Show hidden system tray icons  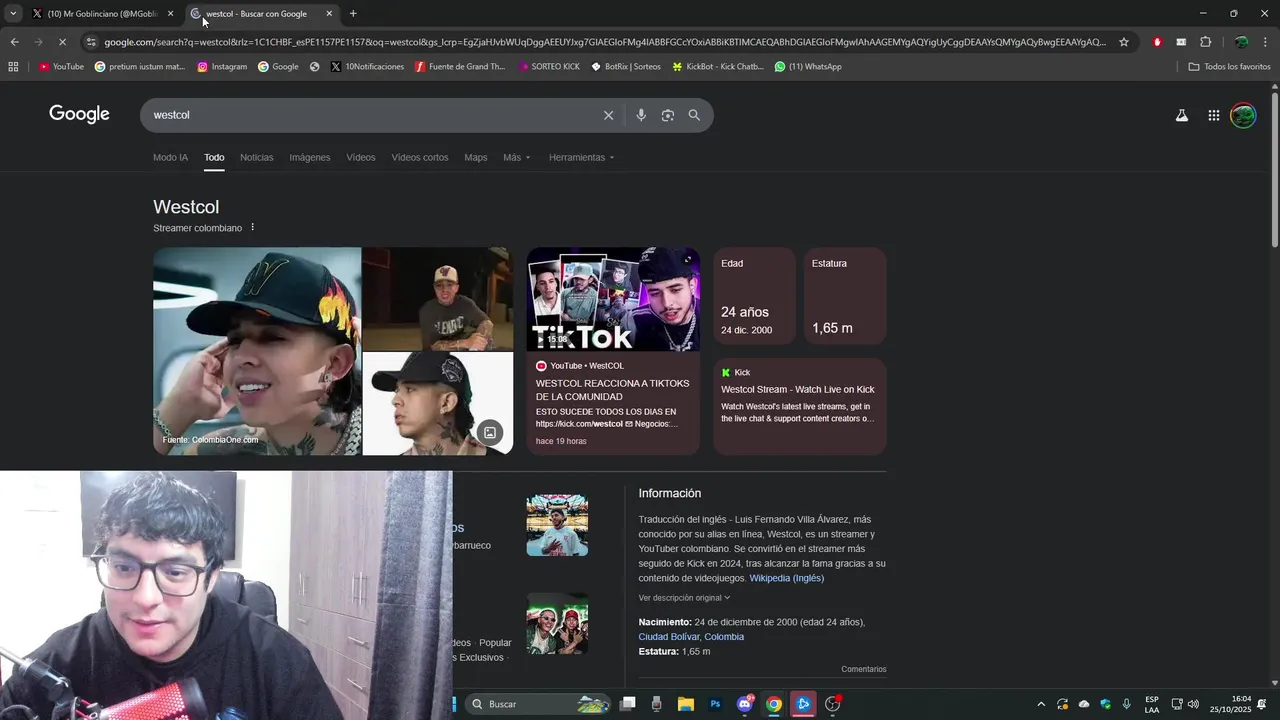coord(1041,704)
